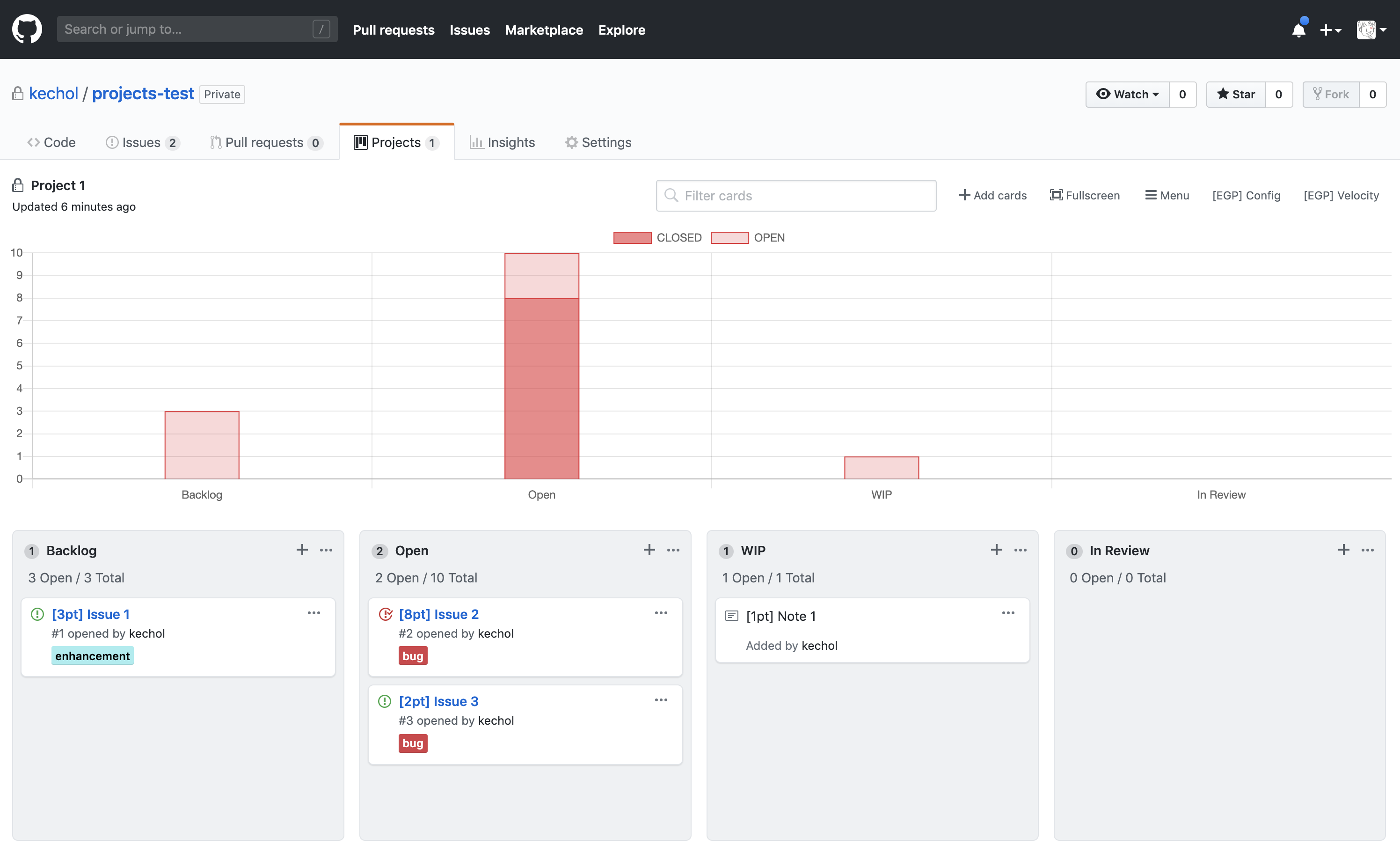Toggle the OPEN series in chart legend

click(x=748, y=238)
